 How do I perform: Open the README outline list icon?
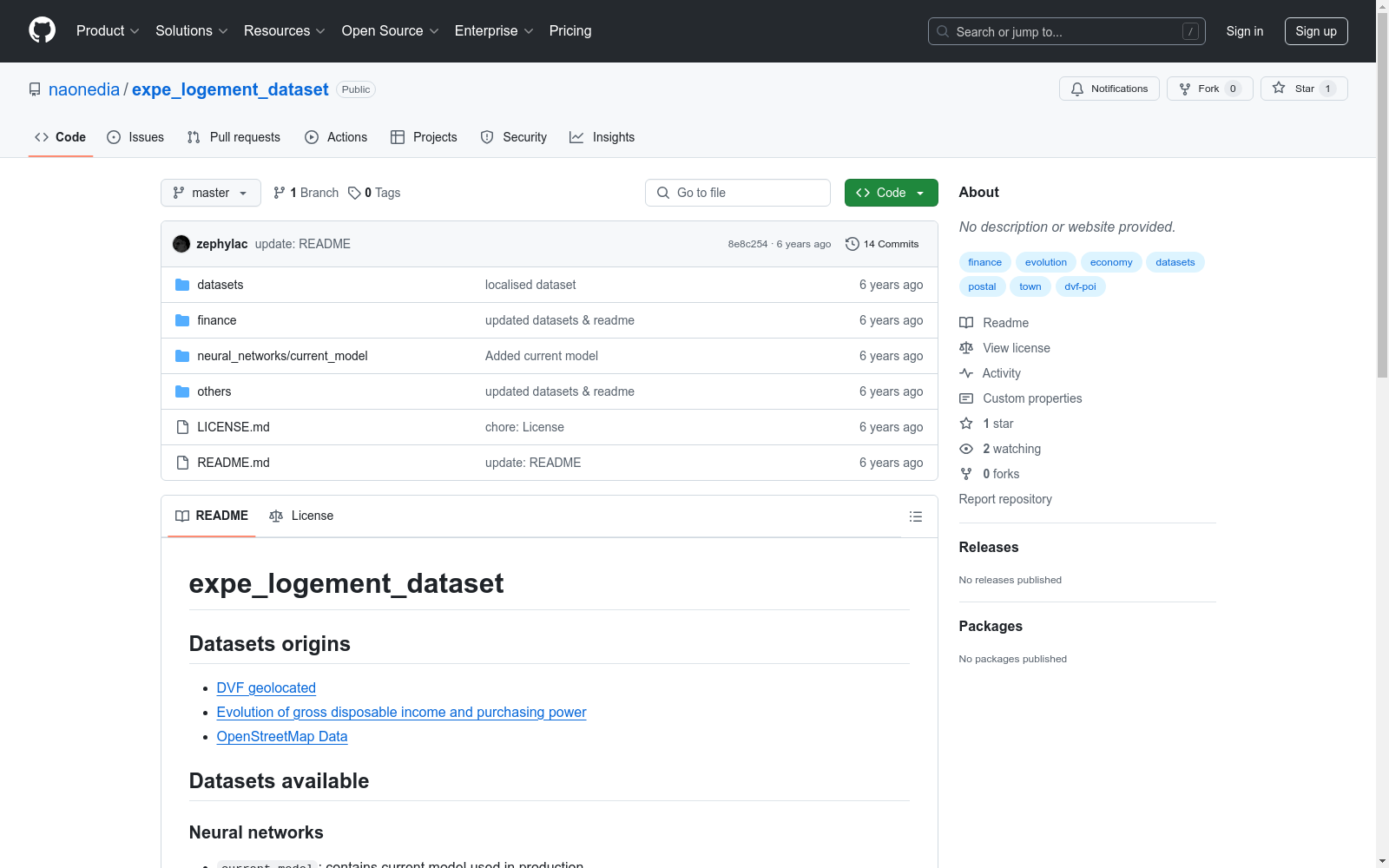tap(916, 516)
